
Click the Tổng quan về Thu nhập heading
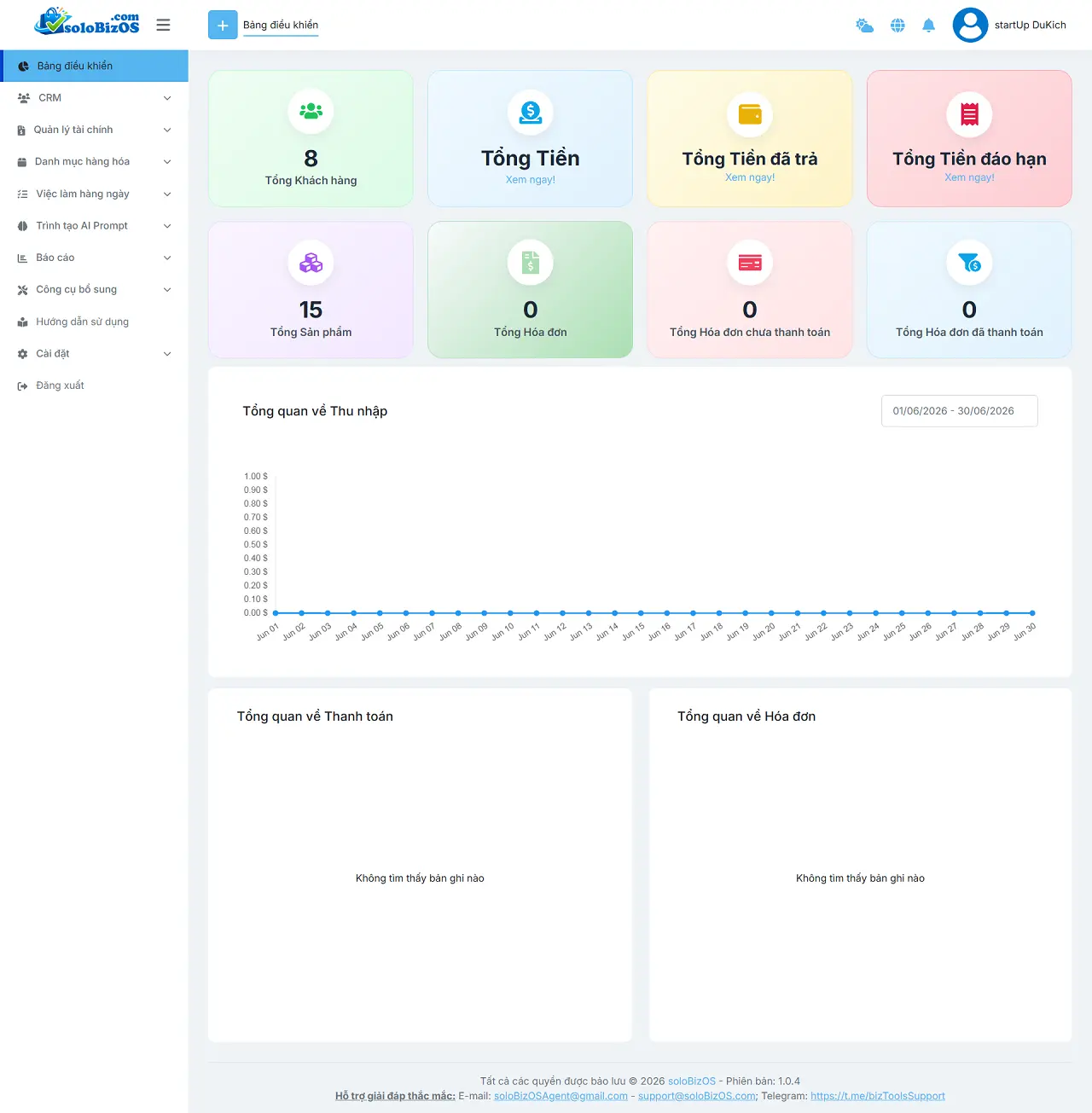tap(315, 411)
